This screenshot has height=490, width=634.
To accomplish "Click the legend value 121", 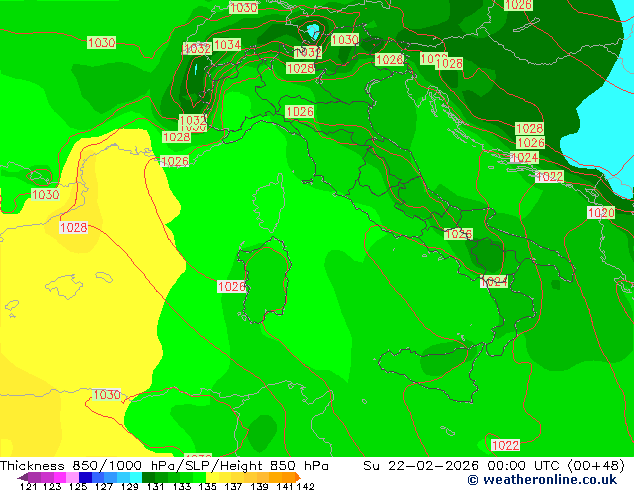I will [x=28, y=486].
